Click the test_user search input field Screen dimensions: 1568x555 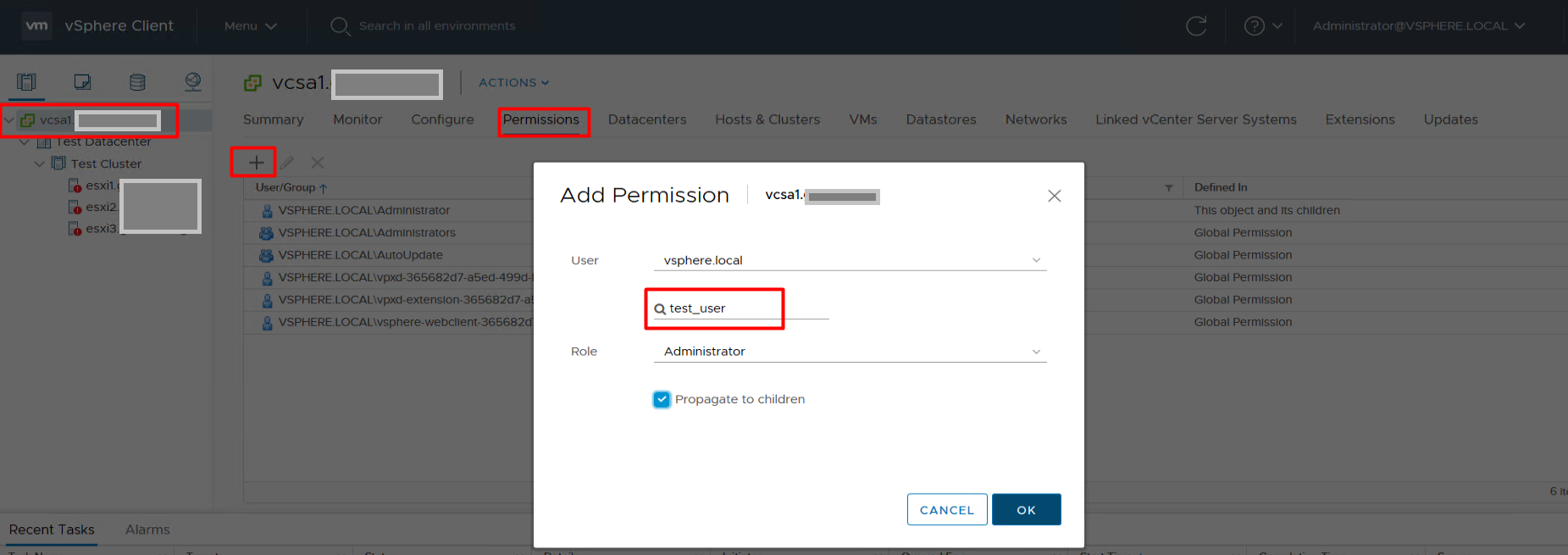[741, 308]
